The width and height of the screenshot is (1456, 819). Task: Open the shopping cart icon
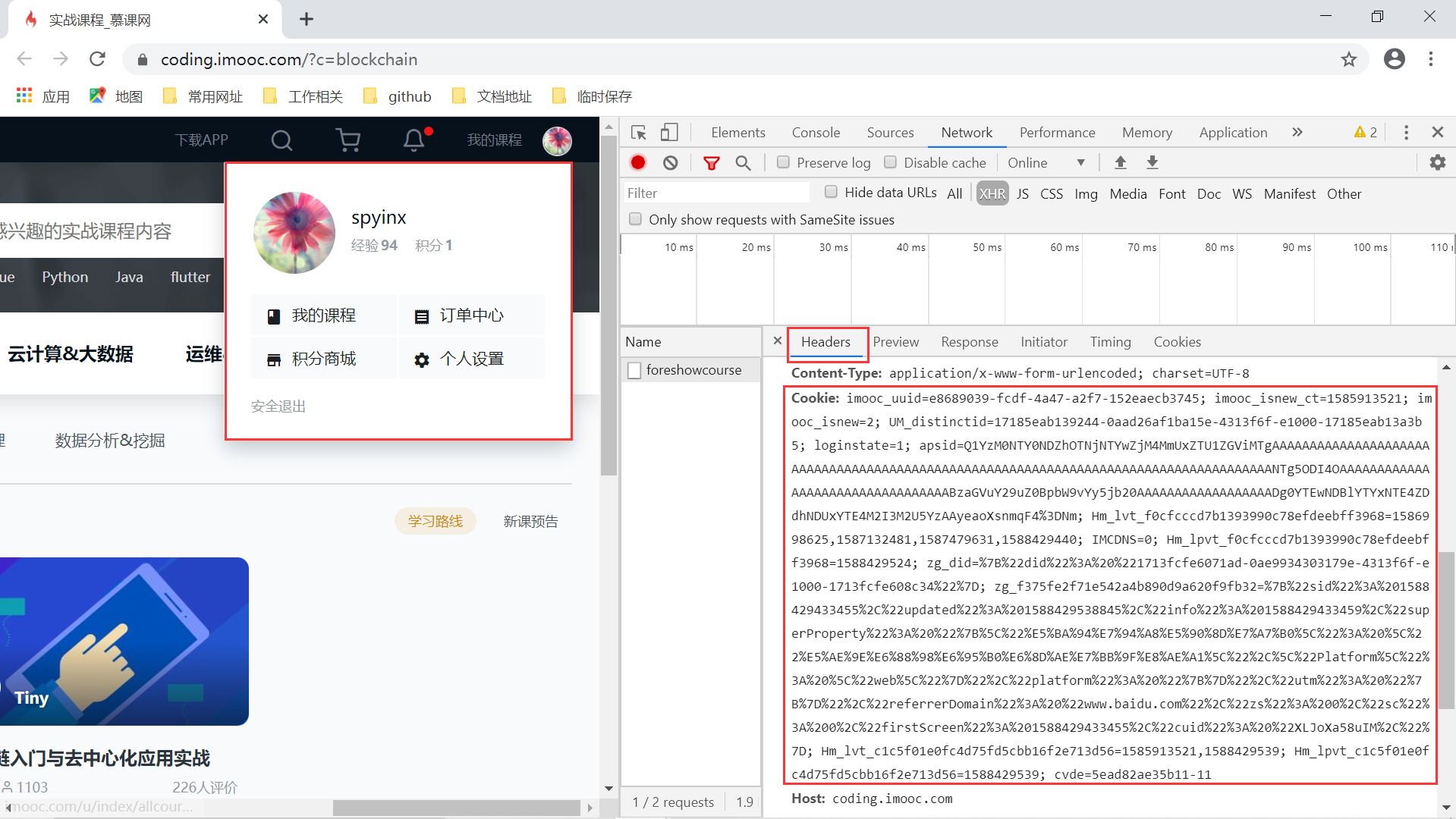click(x=348, y=140)
